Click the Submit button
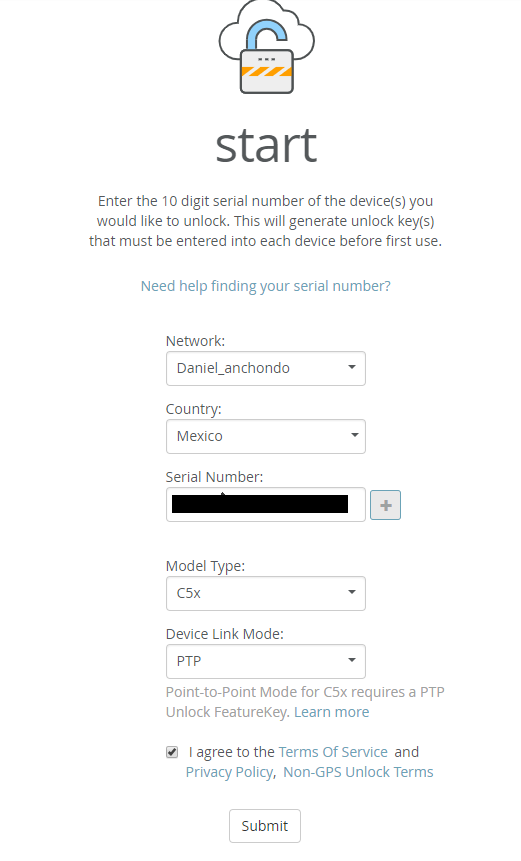The image size is (521, 861). (x=265, y=826)
